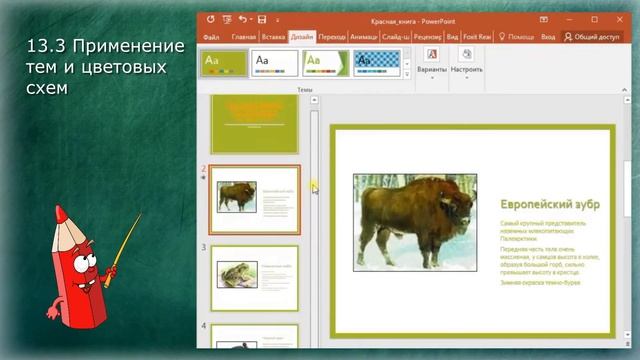
Task: Open the Анимация tab
Action: tap(364, 37)
